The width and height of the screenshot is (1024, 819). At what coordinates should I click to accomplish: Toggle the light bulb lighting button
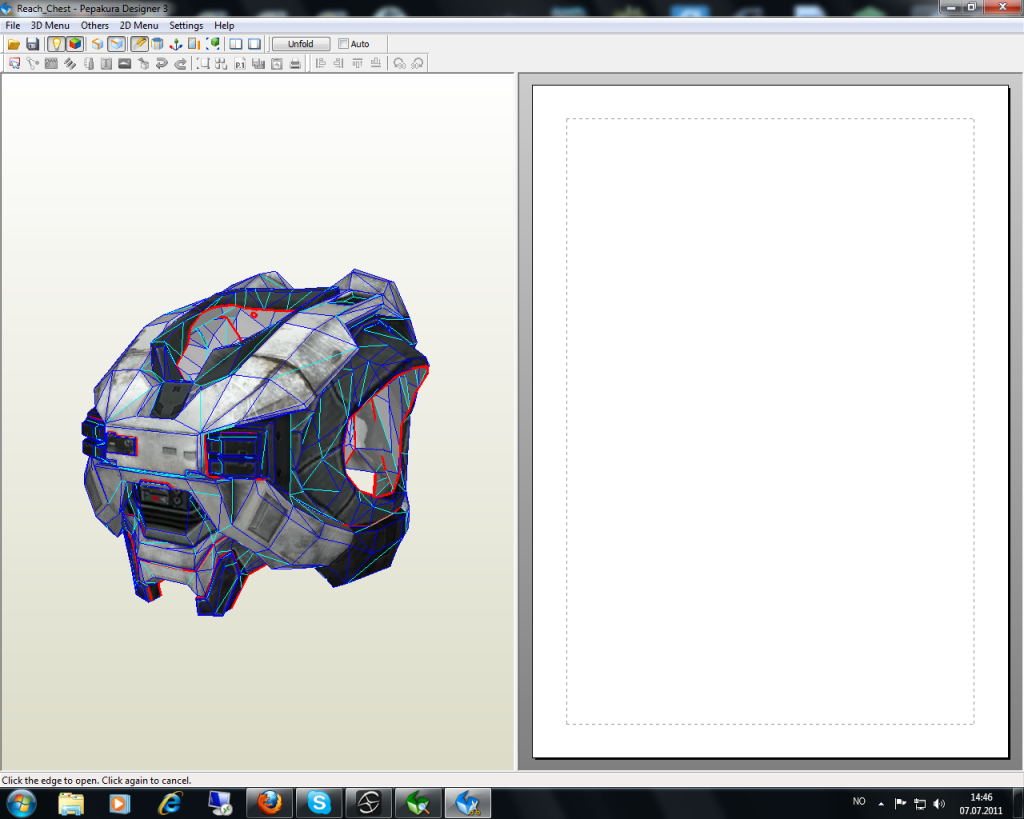[56, 44]
